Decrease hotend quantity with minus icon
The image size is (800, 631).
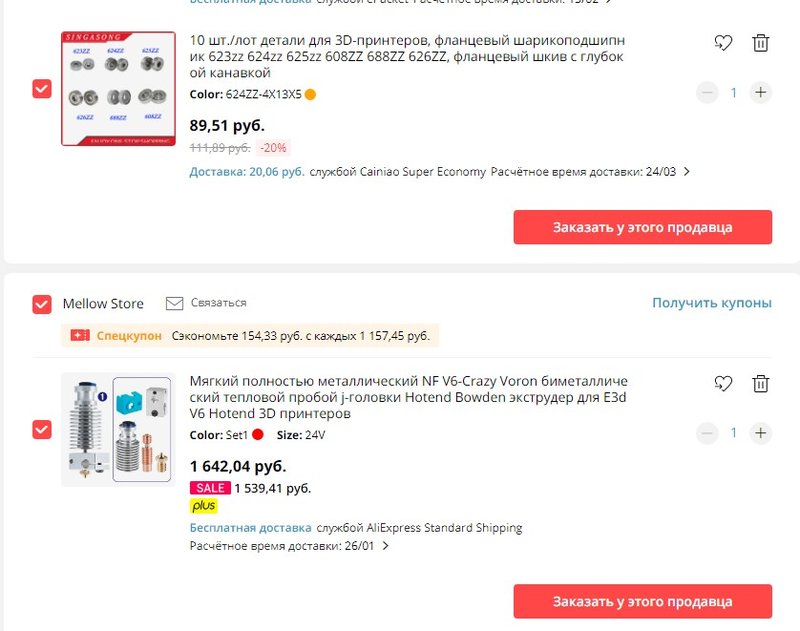[x=708, y=433]
